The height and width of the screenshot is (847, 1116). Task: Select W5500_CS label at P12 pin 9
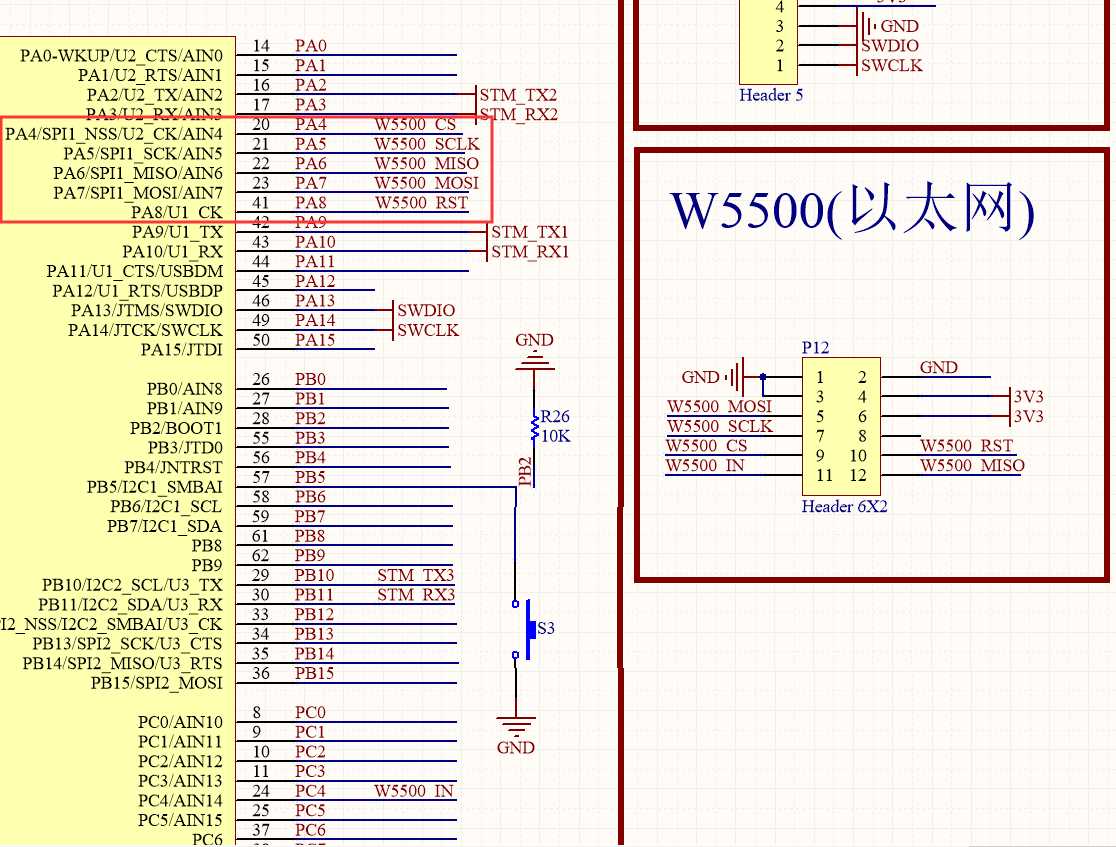pyautogui.click(x=706, y=446)
